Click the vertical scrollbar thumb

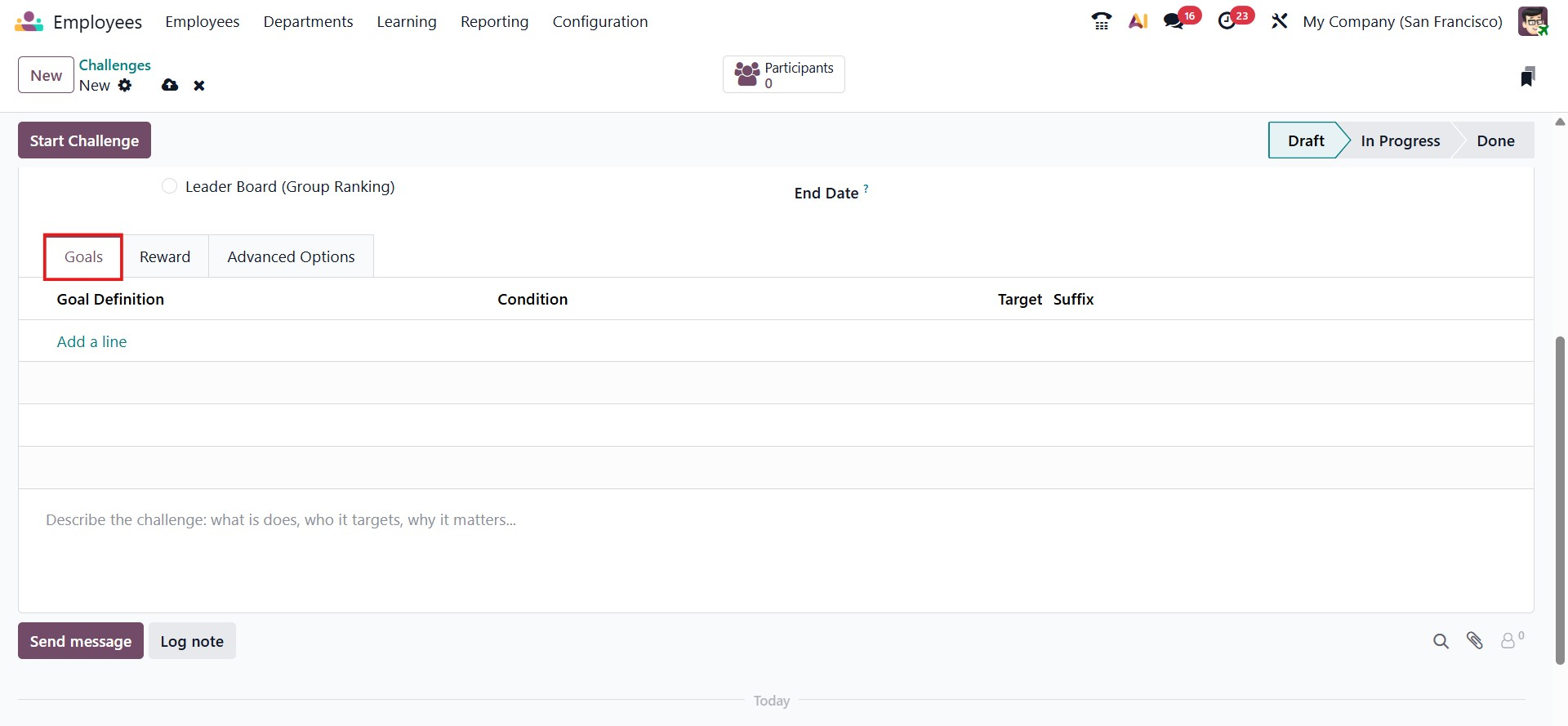(1560, 500)
